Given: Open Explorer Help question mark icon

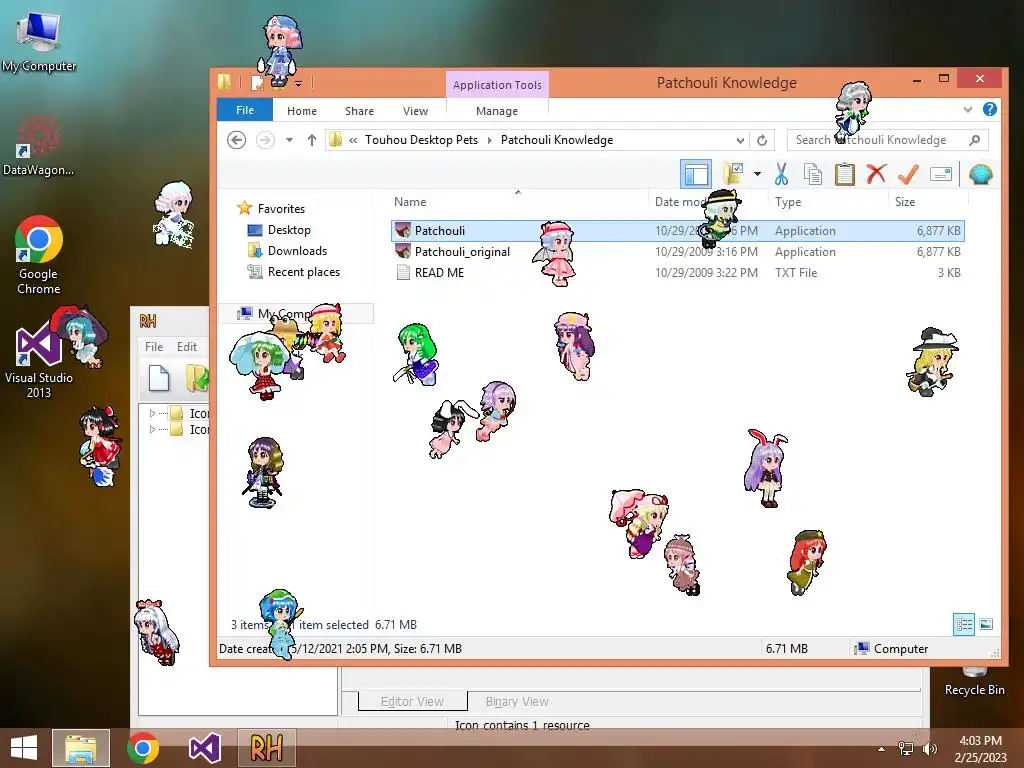Looking at the screenshot, I should coord(990,109).
